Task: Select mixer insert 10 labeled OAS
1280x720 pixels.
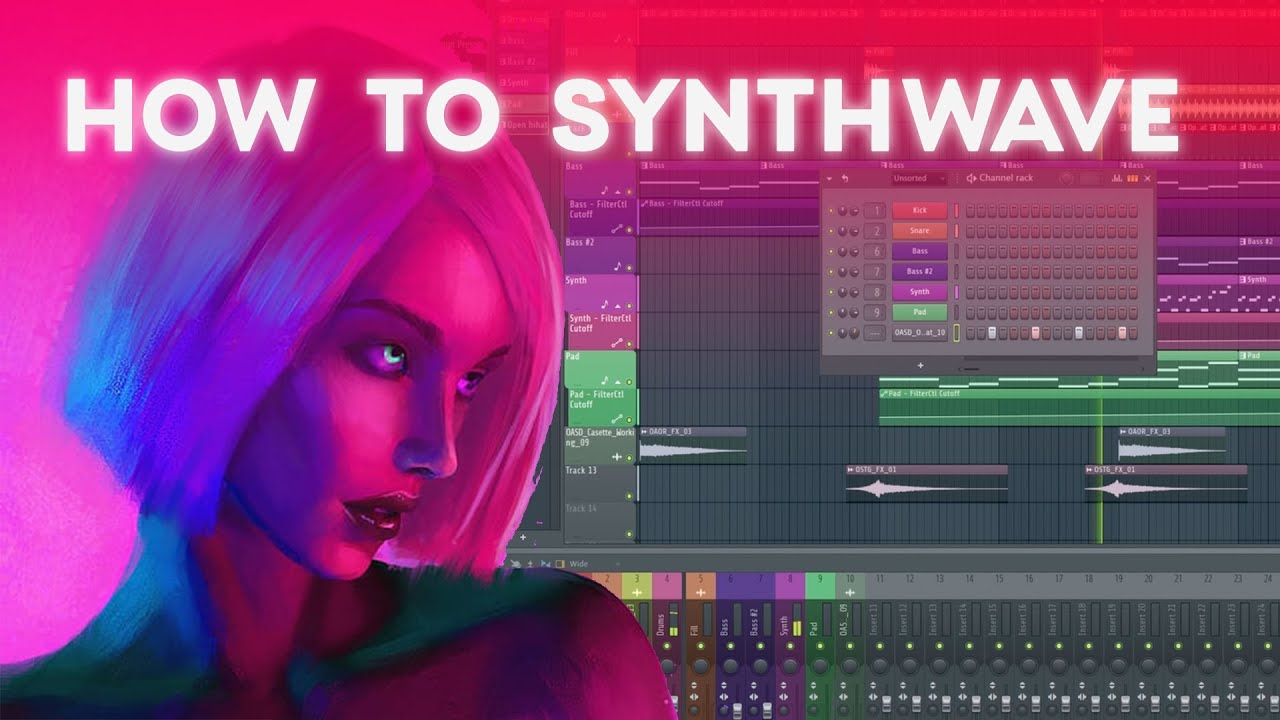Action: (x=850, y=644)
